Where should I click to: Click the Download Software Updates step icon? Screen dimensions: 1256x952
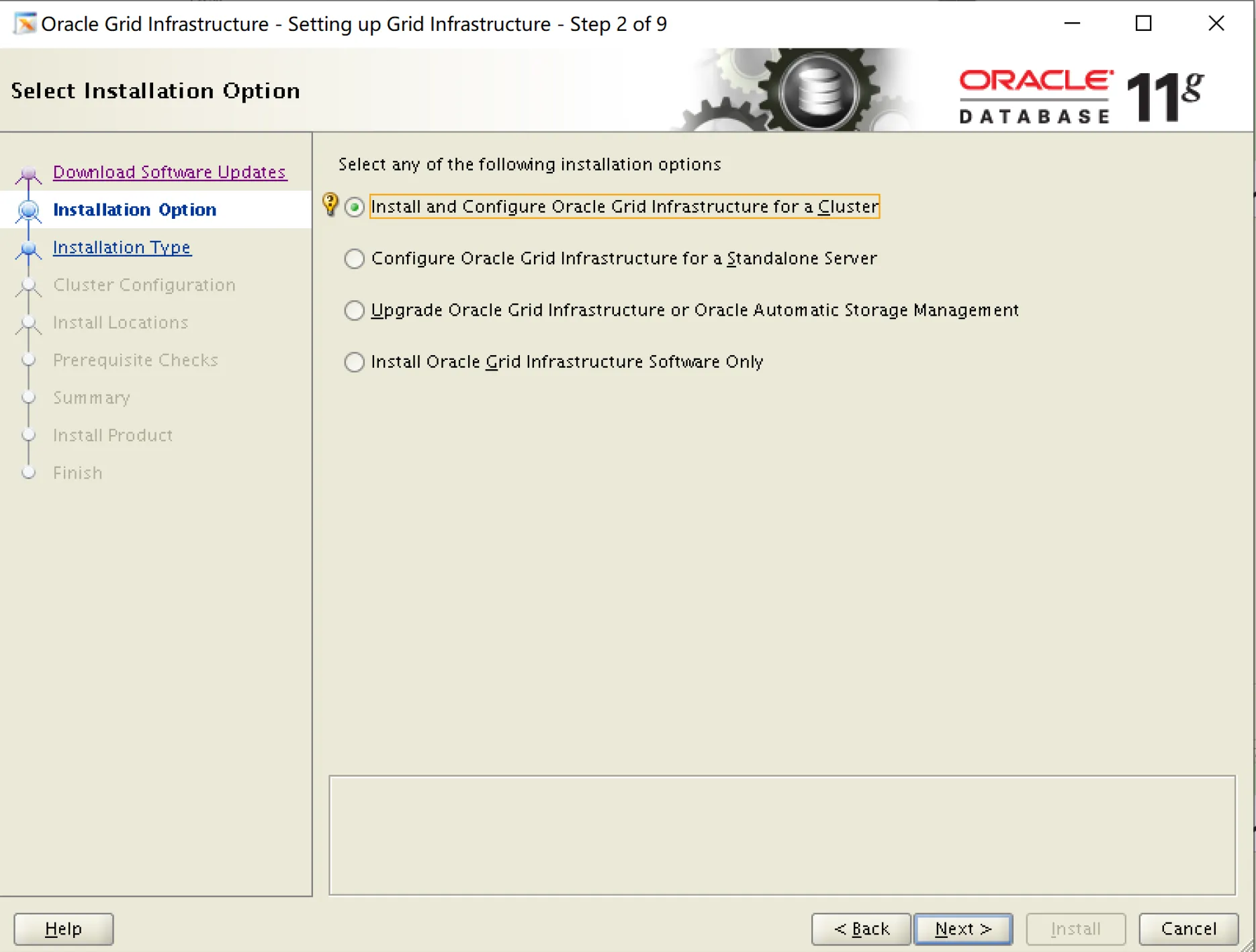(28, 173)
